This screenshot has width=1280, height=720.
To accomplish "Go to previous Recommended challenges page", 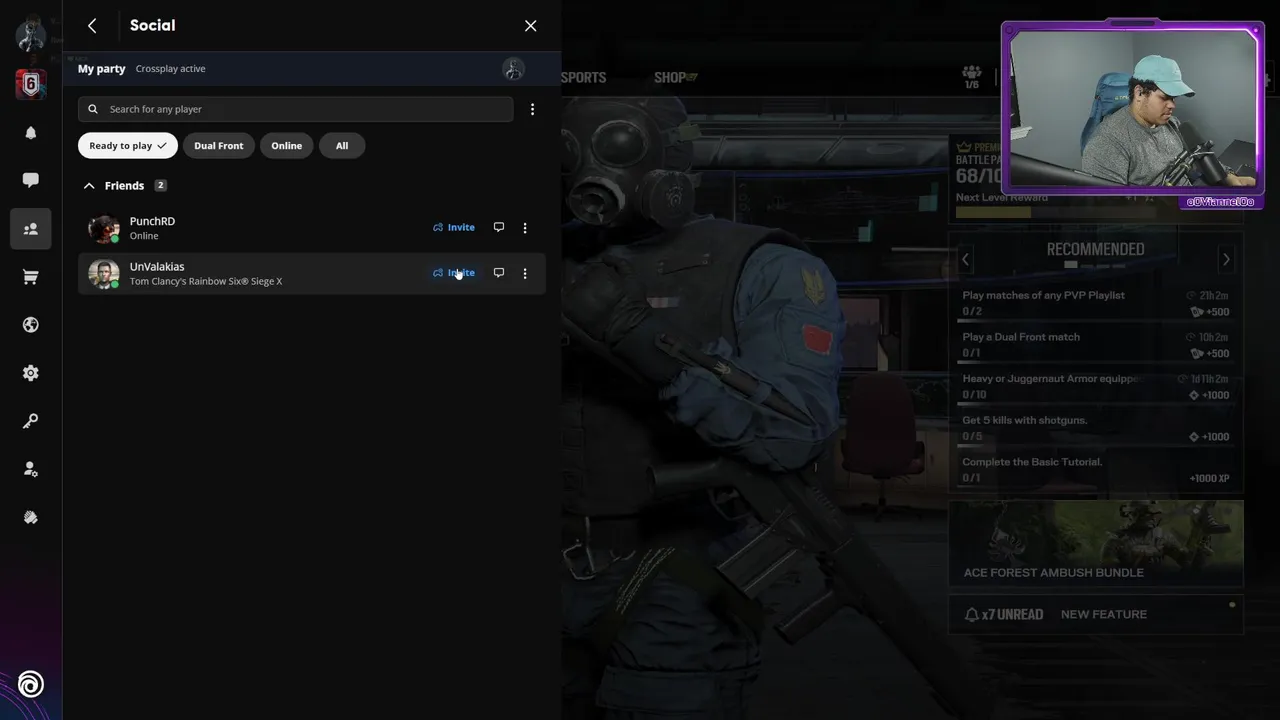I will pos(965,260).
